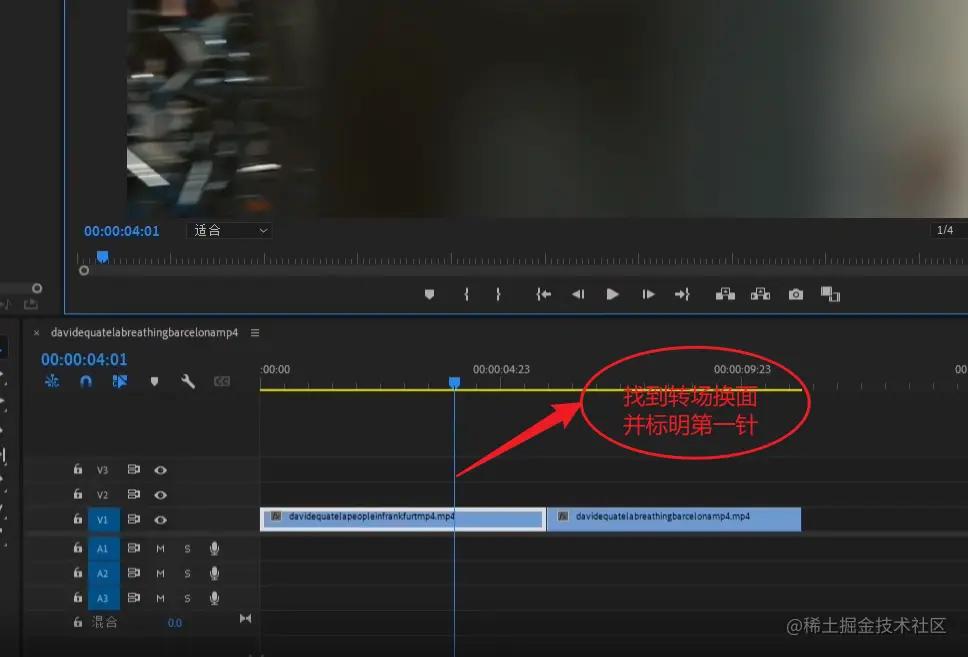
Task: Enable voice-over record on track A3
Action: [x=214, y=598]
